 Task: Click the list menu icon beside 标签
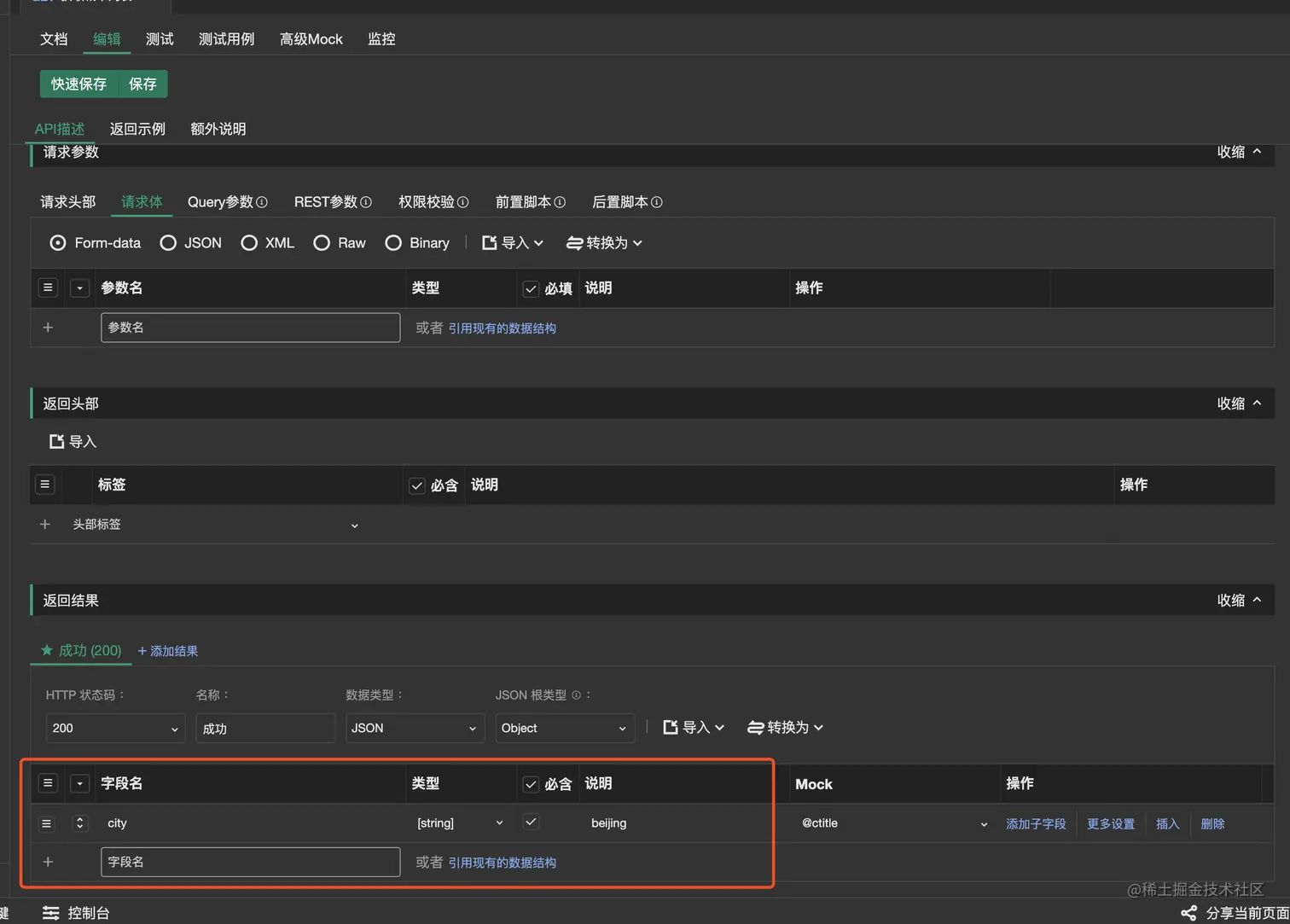(x=45, y=485)
